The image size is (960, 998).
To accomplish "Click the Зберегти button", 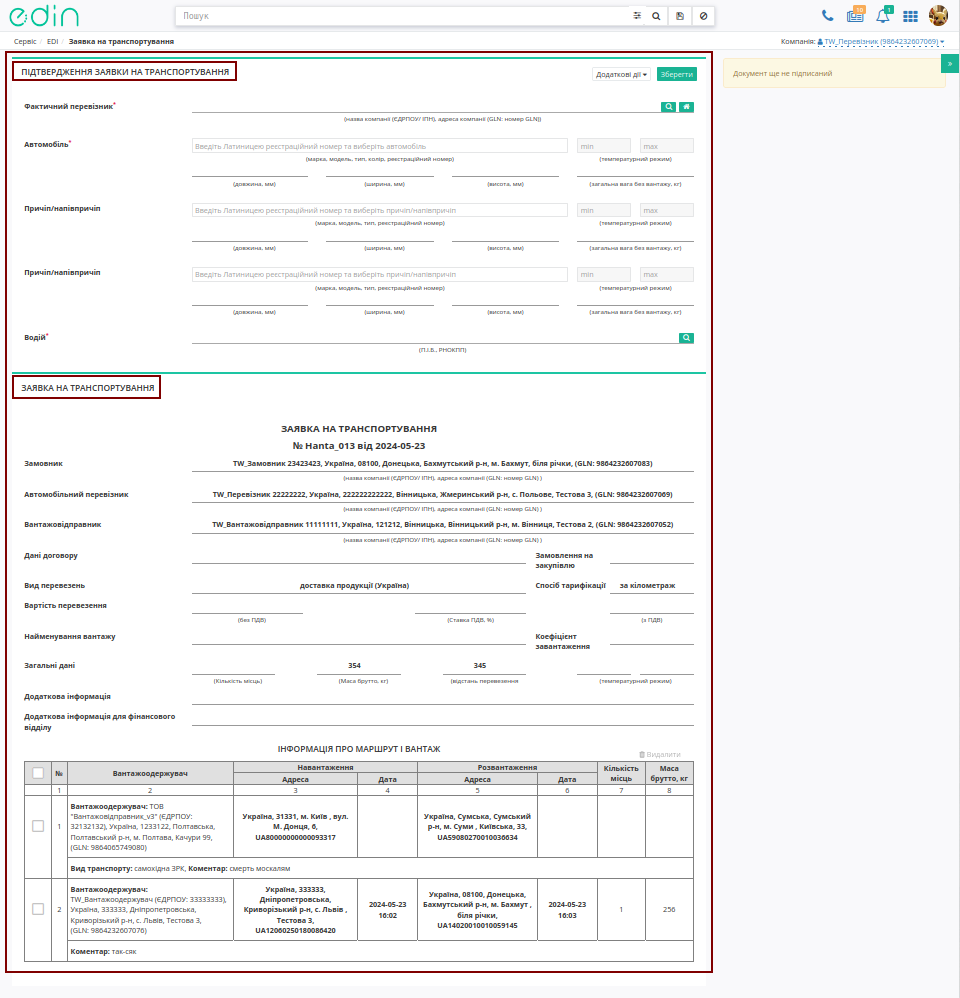I will 677,74.
